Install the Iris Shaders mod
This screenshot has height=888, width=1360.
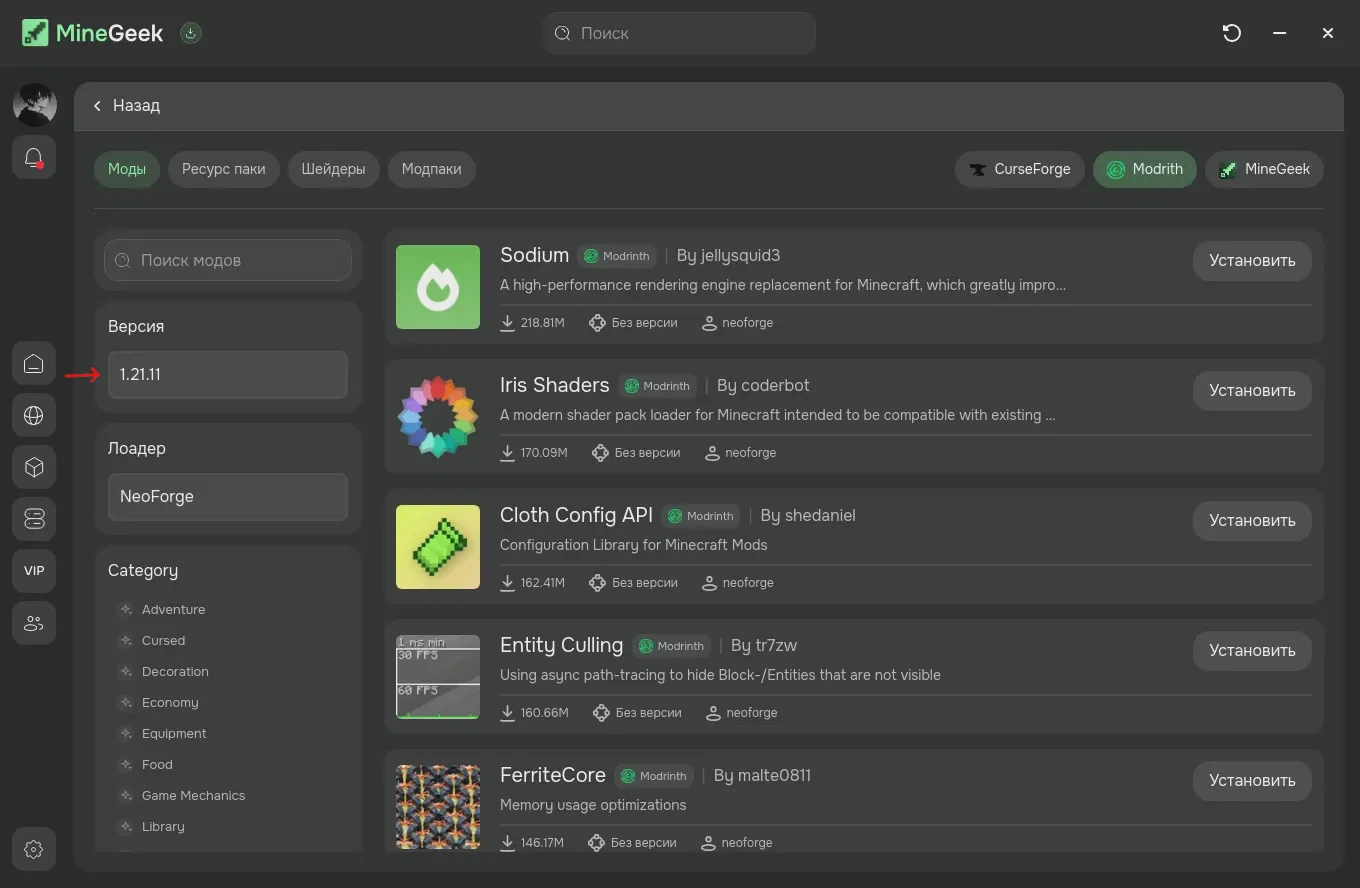[x=1252, y=391]
